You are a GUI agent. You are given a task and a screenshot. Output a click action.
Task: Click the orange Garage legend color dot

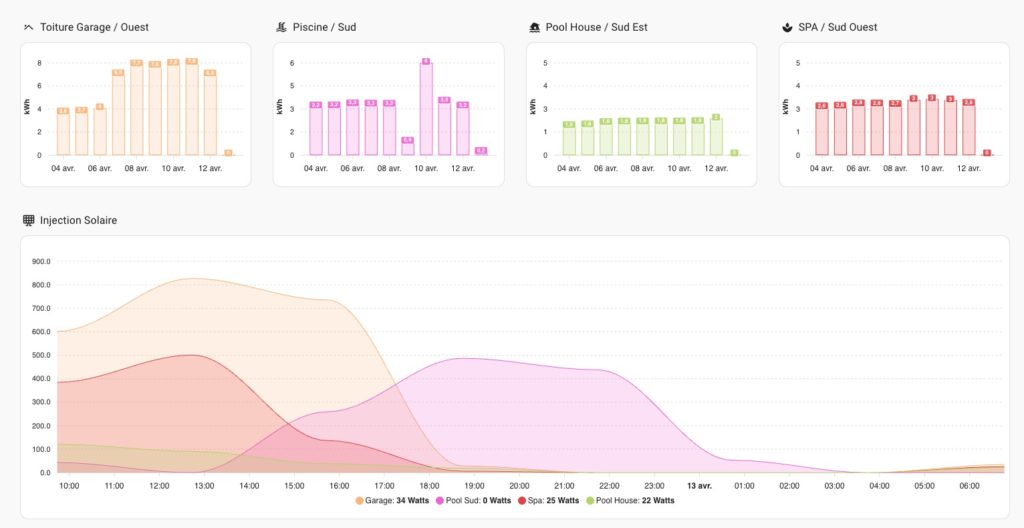359,501
